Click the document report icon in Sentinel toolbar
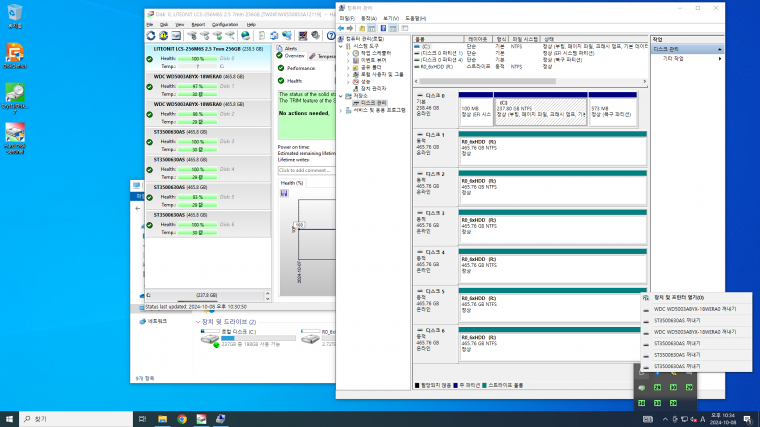Image resolution: width=760 pixels, height=427 pixels. tap(262, 36)
